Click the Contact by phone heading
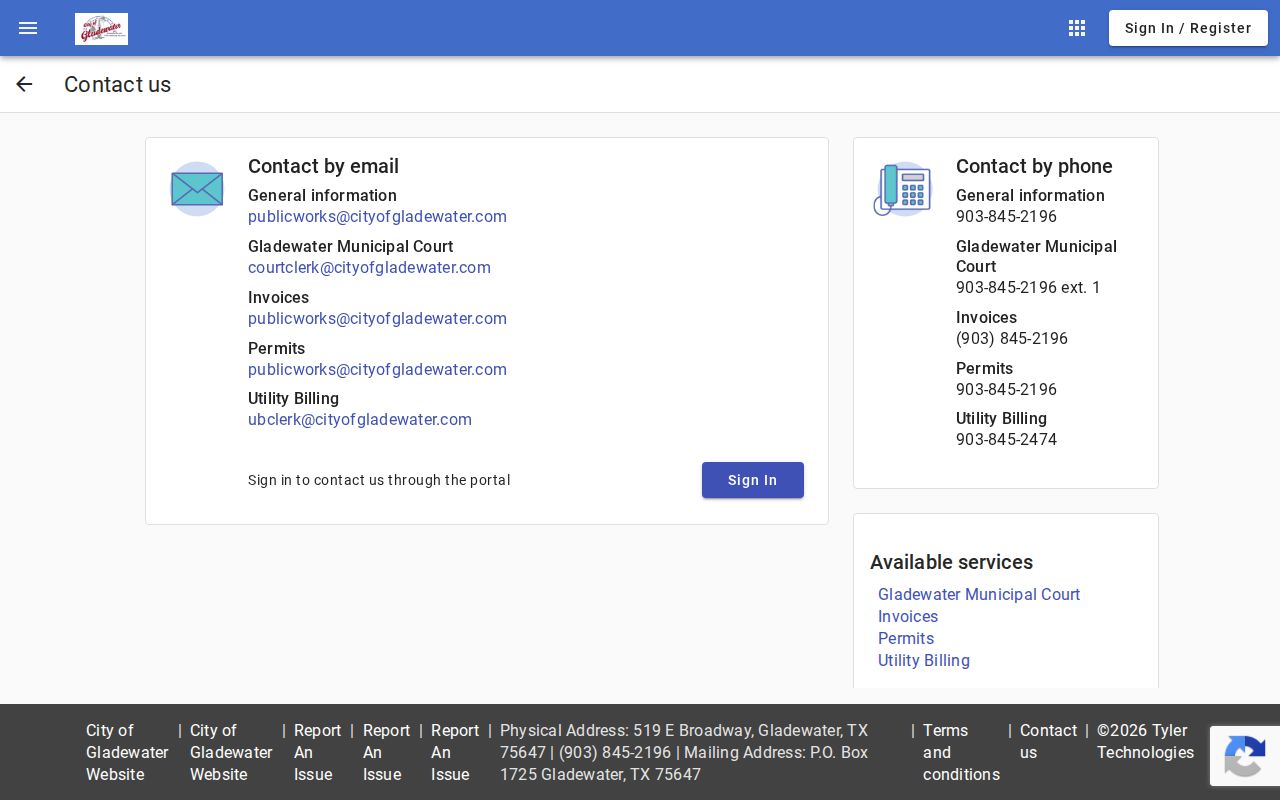This screenshot has width=1280, height=800. click(1034, 166)
